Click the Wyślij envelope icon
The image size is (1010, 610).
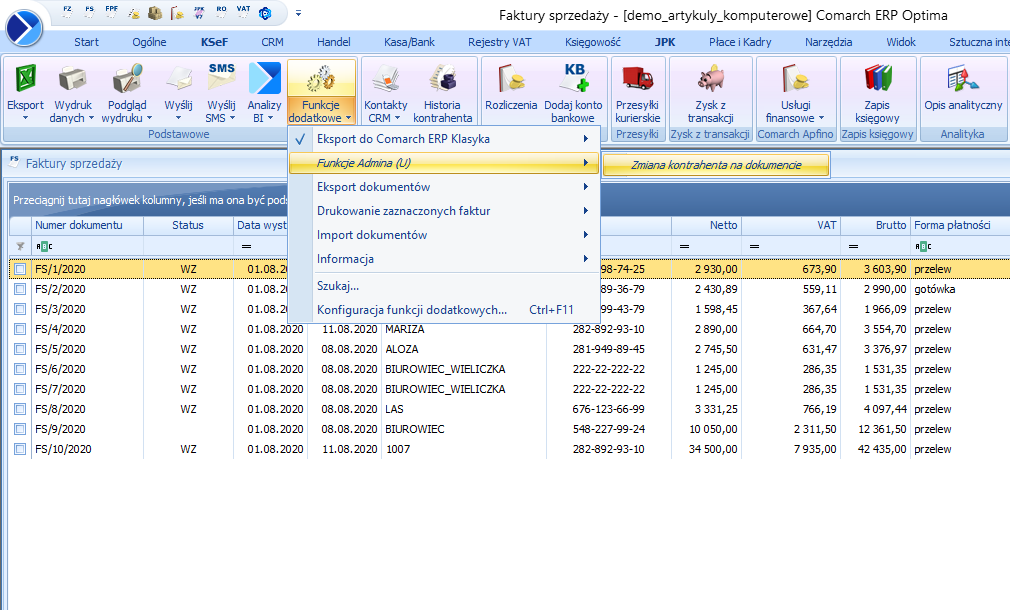(178, 79)
